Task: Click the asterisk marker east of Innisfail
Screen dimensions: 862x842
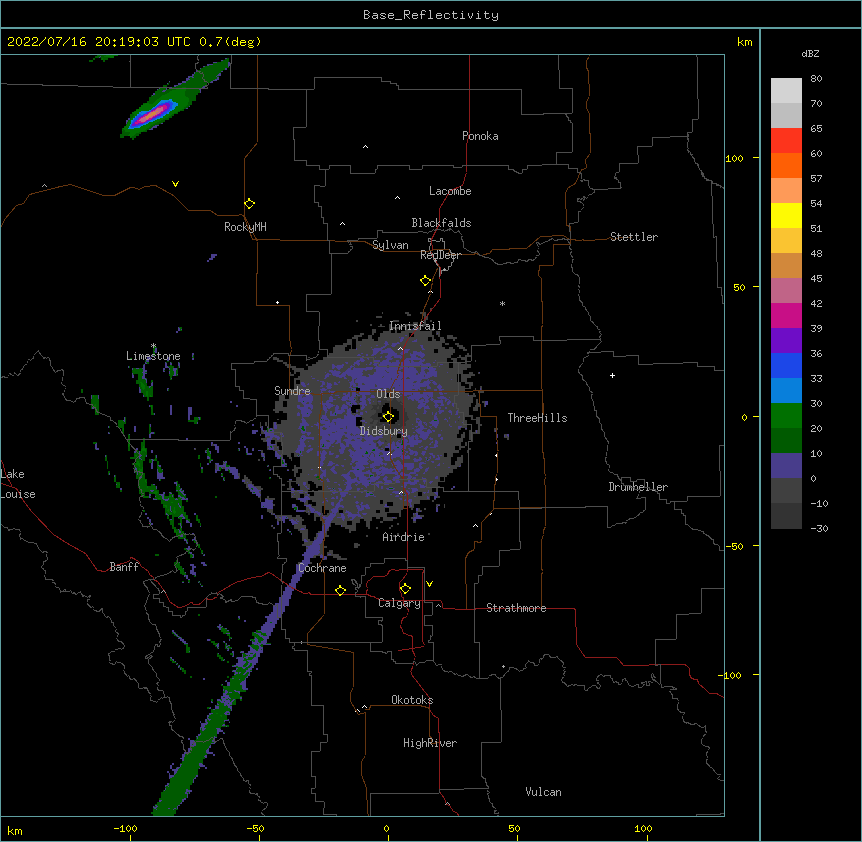Action: click(x=502, y=303)
